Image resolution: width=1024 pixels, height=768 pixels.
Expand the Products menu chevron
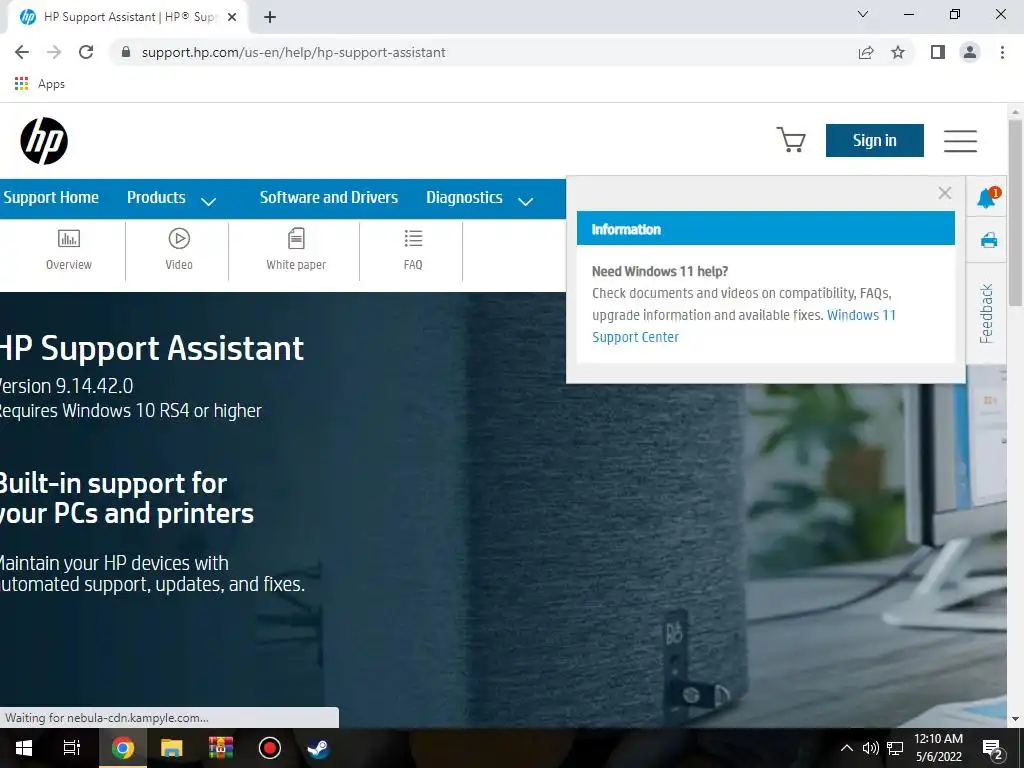tap(208, 201)
